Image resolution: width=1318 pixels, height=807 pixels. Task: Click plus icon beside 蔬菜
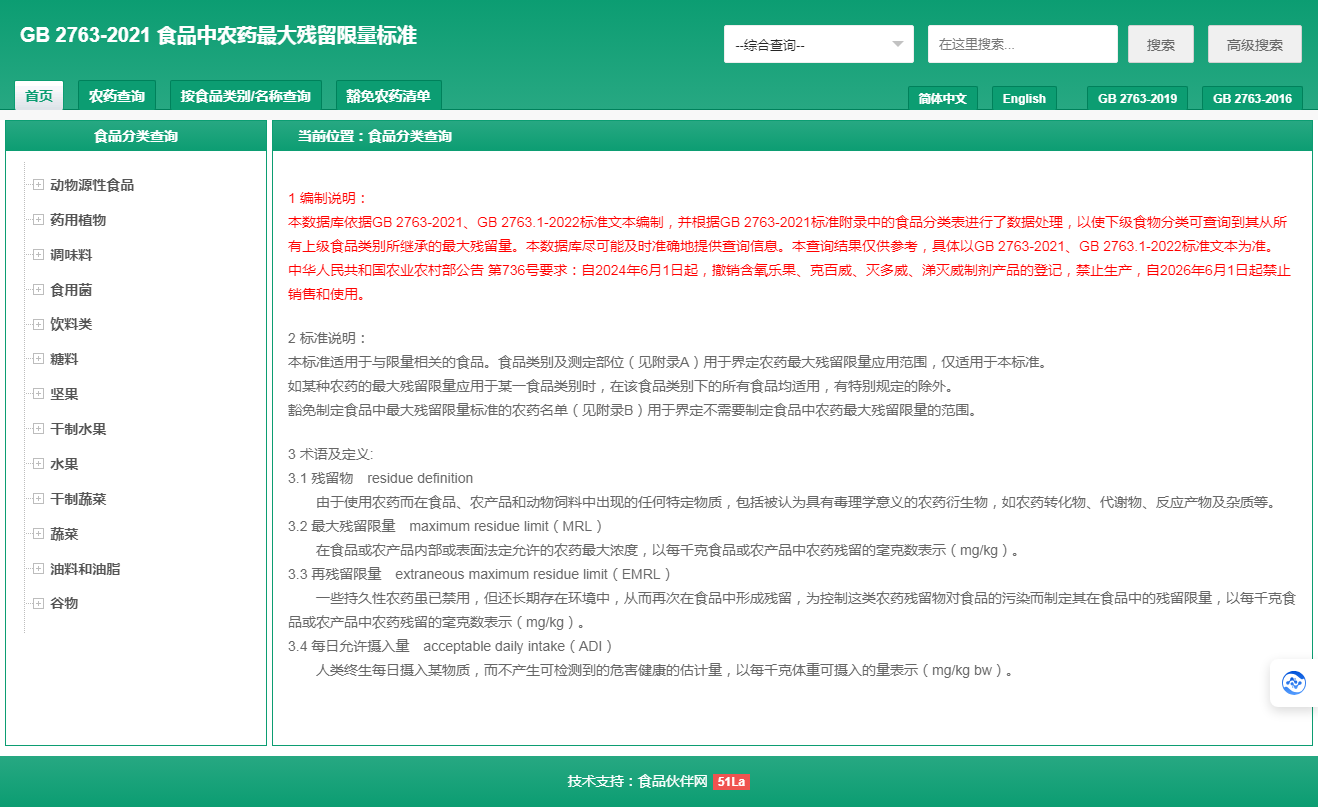click(38, 534)
